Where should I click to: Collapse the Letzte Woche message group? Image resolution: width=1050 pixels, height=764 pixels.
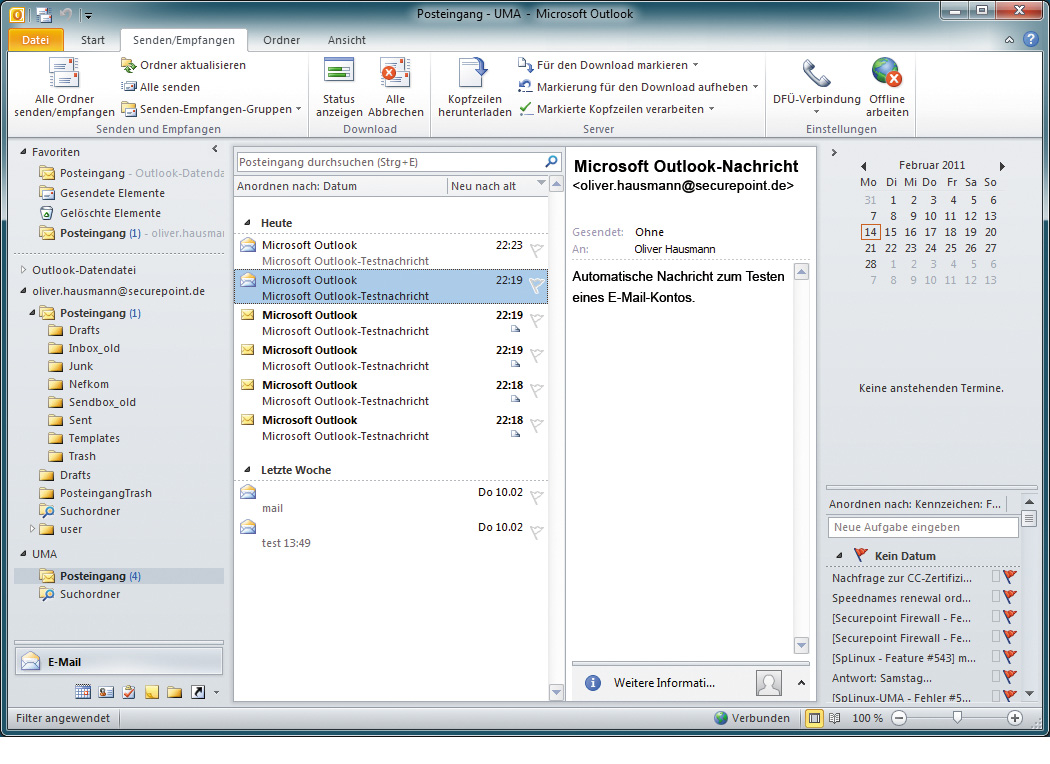pos(247,470)
